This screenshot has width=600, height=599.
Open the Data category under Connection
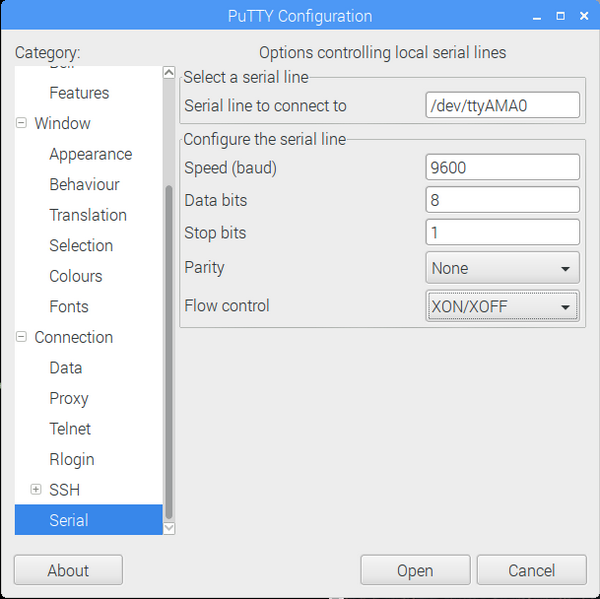pos(66,368)
